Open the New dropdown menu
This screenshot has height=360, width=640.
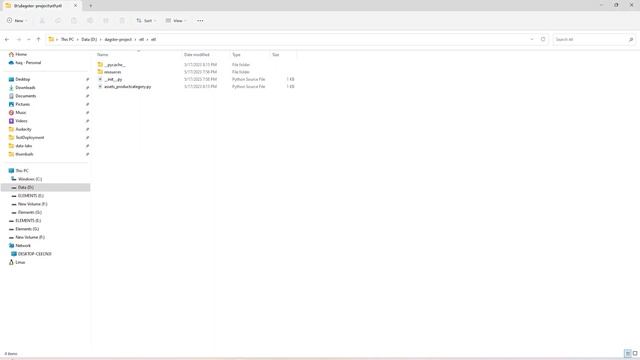[x=17, y=20]
